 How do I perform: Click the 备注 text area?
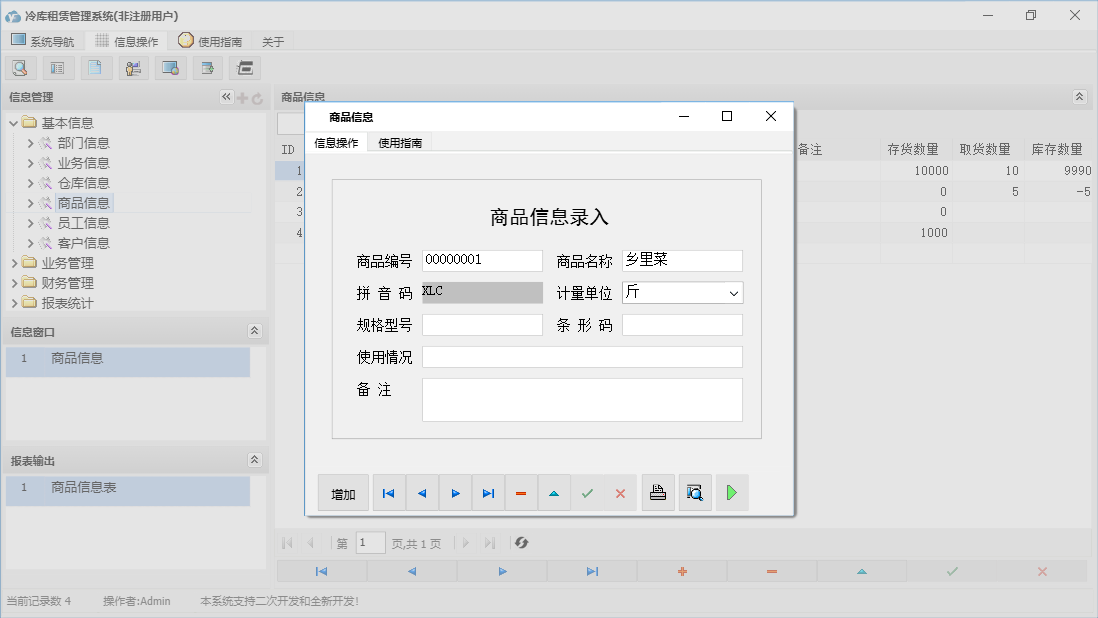click(582, 400)
